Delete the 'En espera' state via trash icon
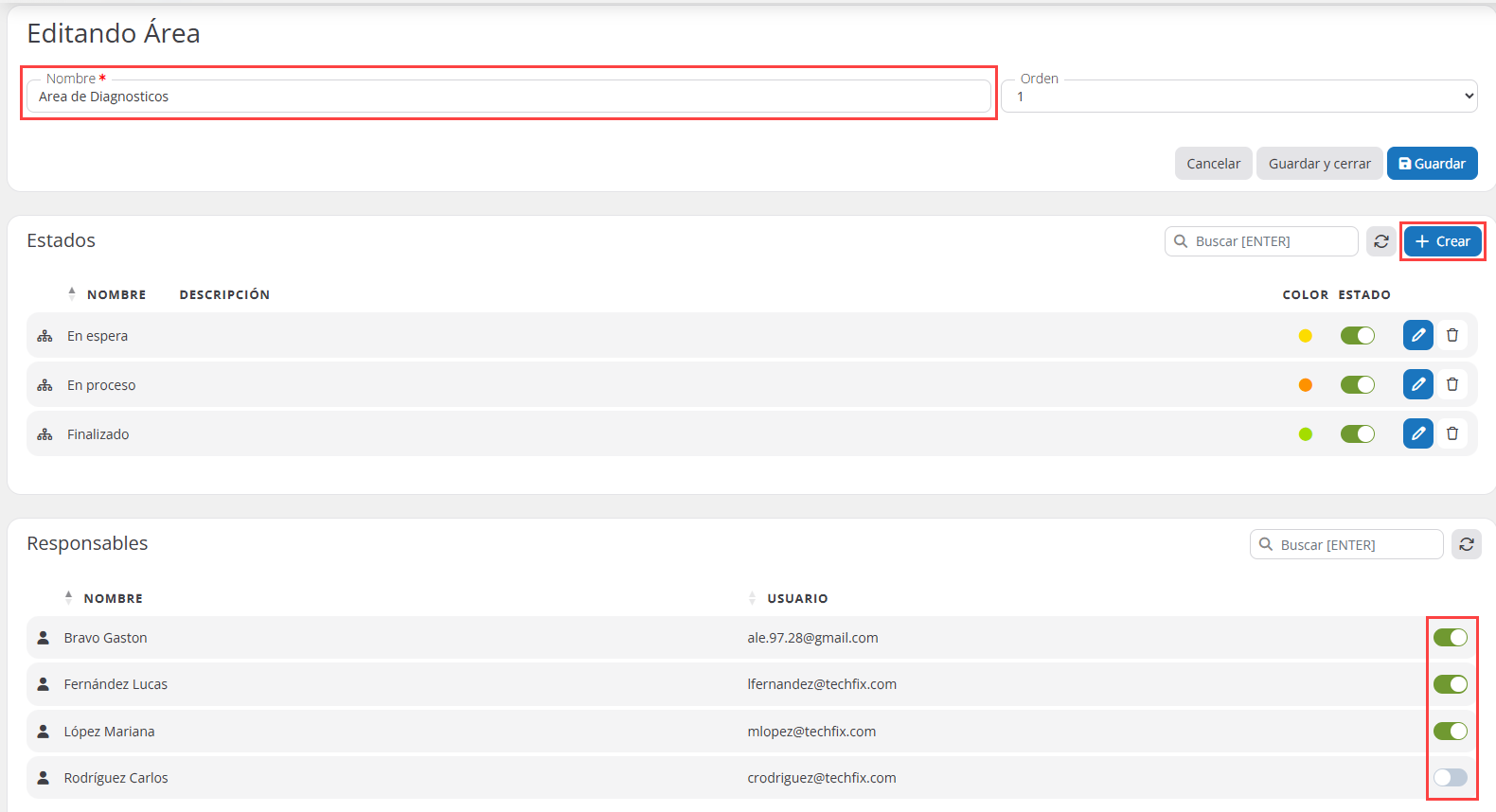This screenshot has width=1496, height=812. click(x=1451, y=335)
